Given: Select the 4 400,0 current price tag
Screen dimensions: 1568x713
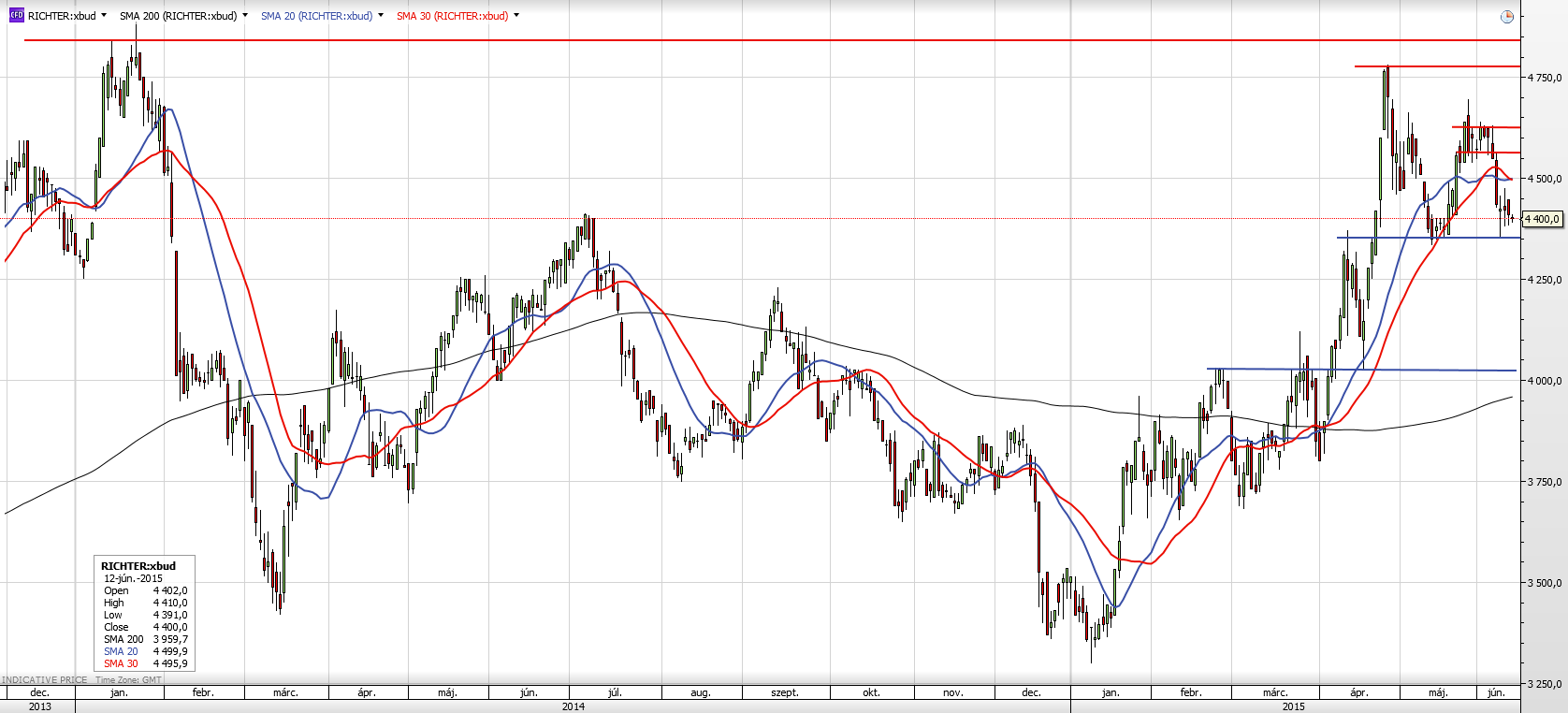Looking at the screenshot, I should (x=1543, y=219).
